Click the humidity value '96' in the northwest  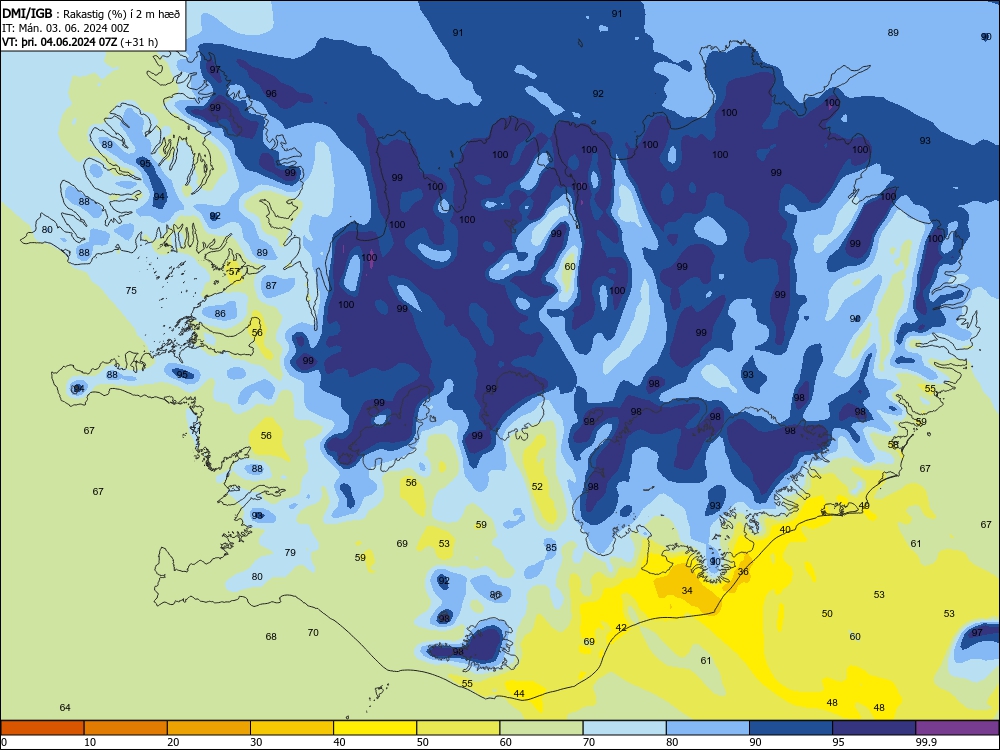pyautogui.click(x=271, y=94)
